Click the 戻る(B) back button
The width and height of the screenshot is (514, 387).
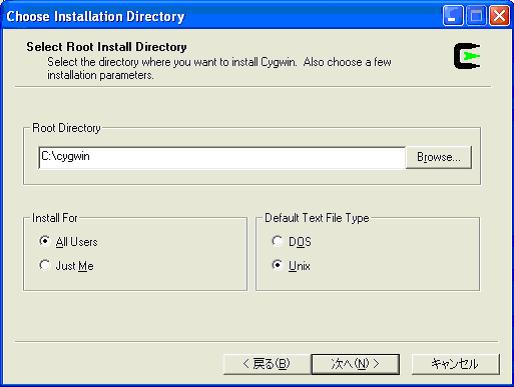267,364
